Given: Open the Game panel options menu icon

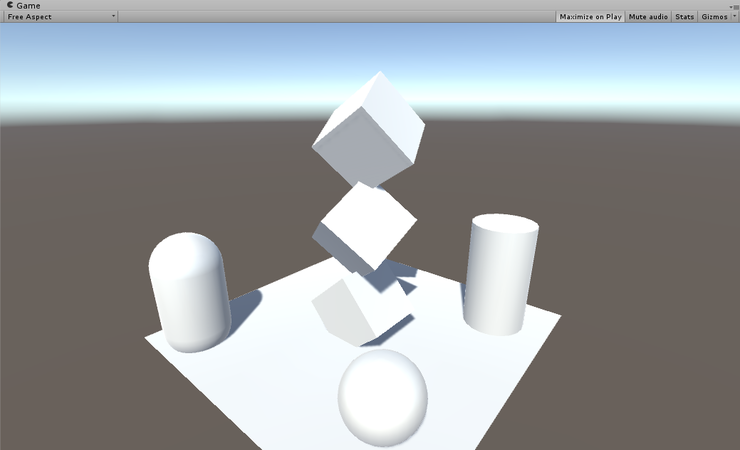Looking at the screenshot, I should tap(735, 6).
